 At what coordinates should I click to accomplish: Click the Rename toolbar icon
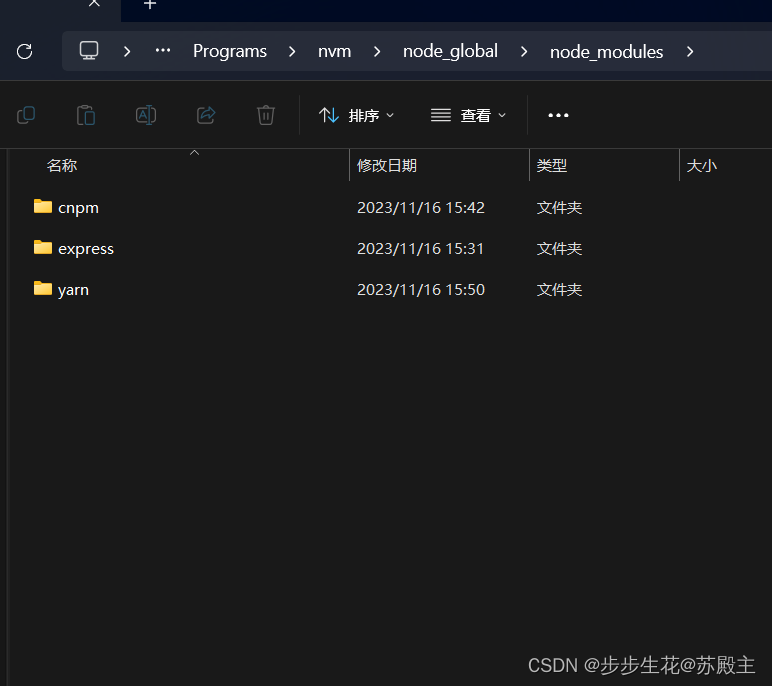click(x=146, y=115)
